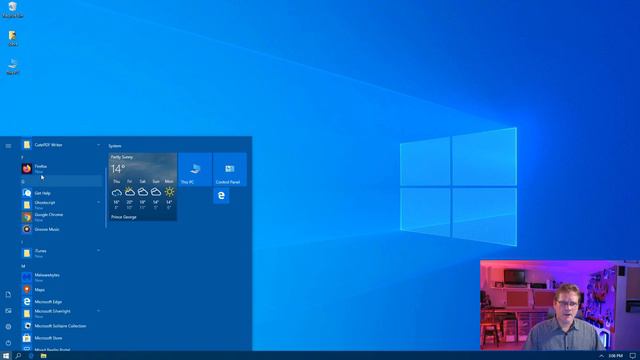The image size is (640, 360).
Task: Open Settings gear in Start sidebar
Action: (x=8, y=327)
